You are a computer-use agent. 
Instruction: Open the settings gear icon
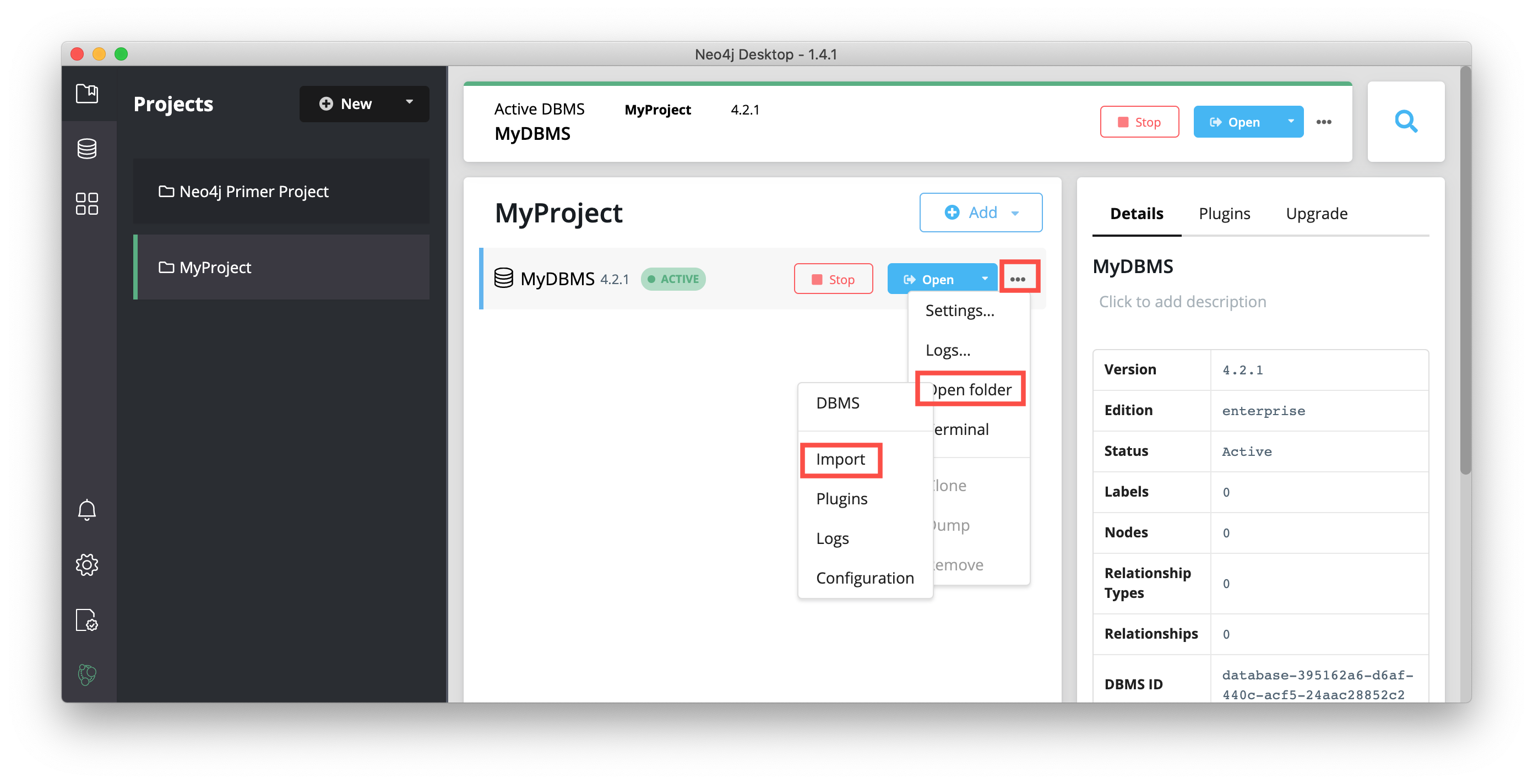click(x=87, y=564)
